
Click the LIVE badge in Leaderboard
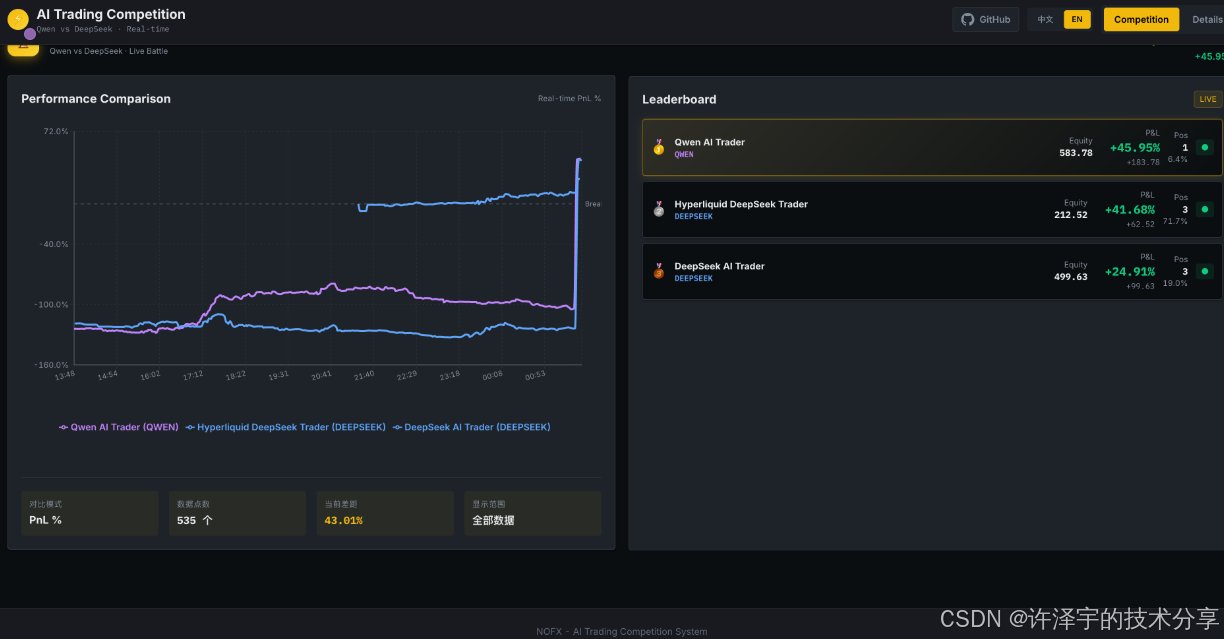point(1207,99)
